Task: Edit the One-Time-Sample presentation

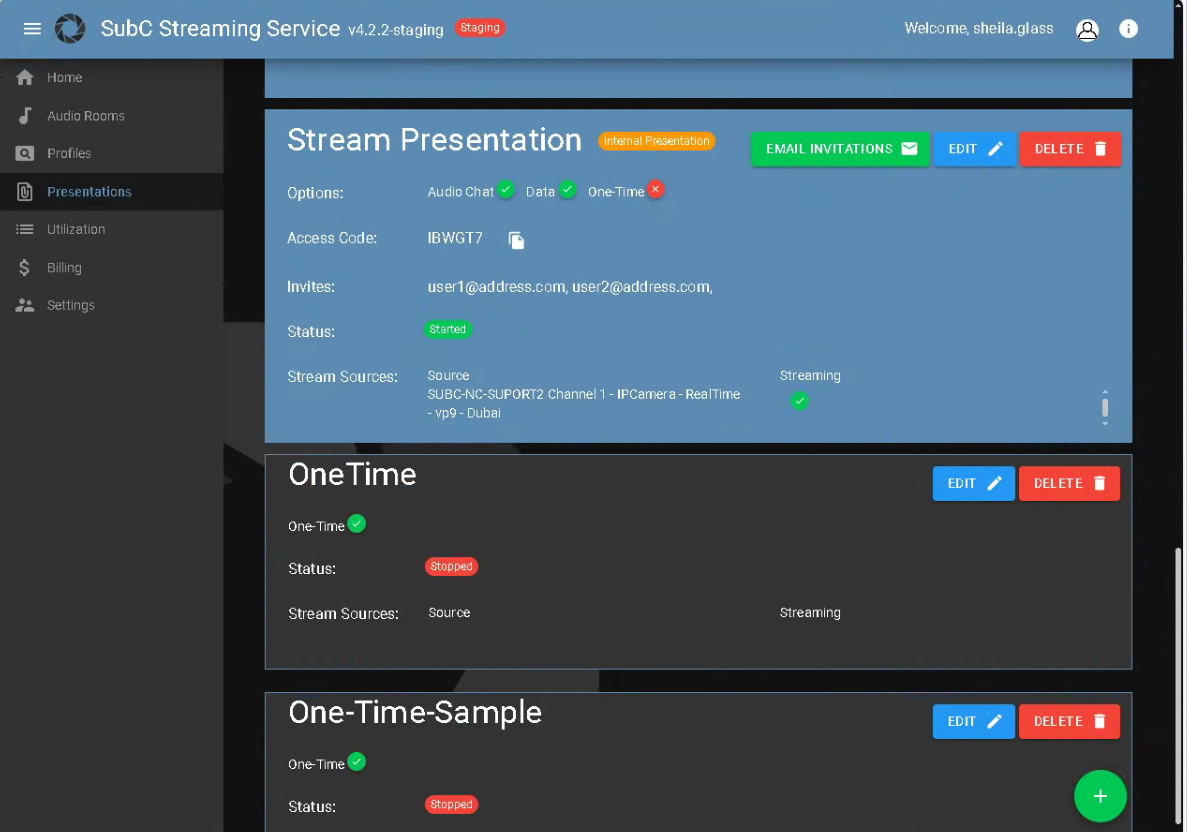Action: pos(973,722)
